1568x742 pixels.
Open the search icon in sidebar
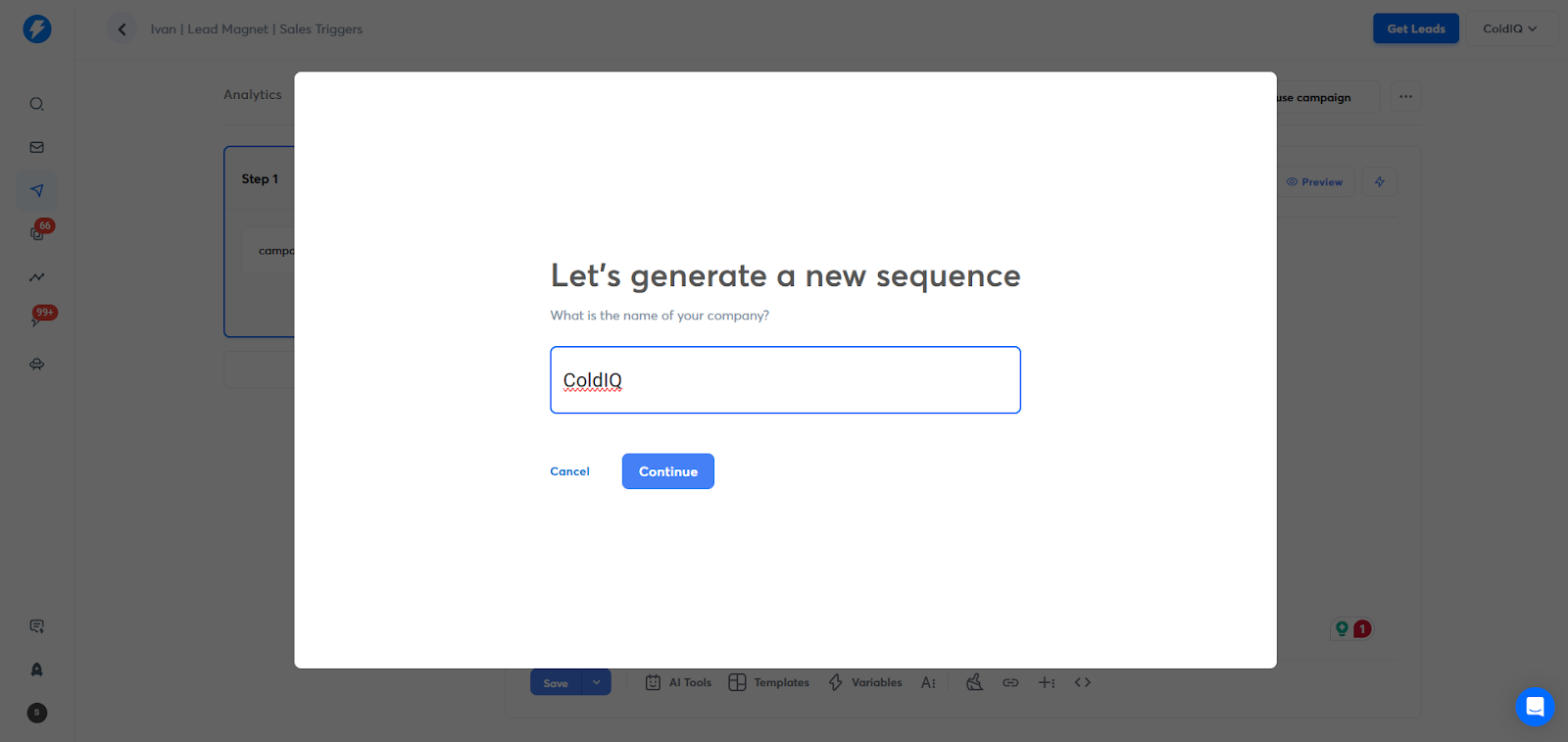point(37,104)
